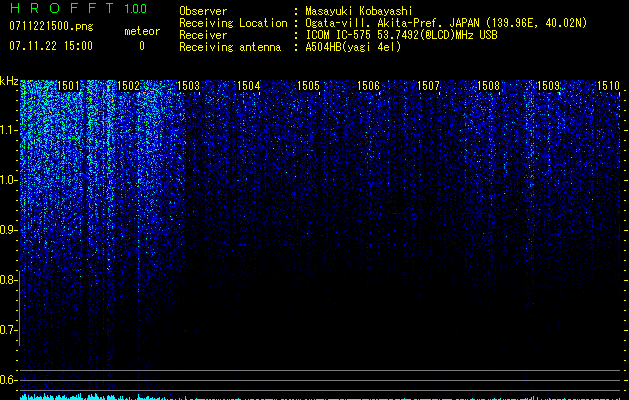Click the Receiving Location label
Screen dimensions: 629x400
pyautogui.click(x=233, y=23)
